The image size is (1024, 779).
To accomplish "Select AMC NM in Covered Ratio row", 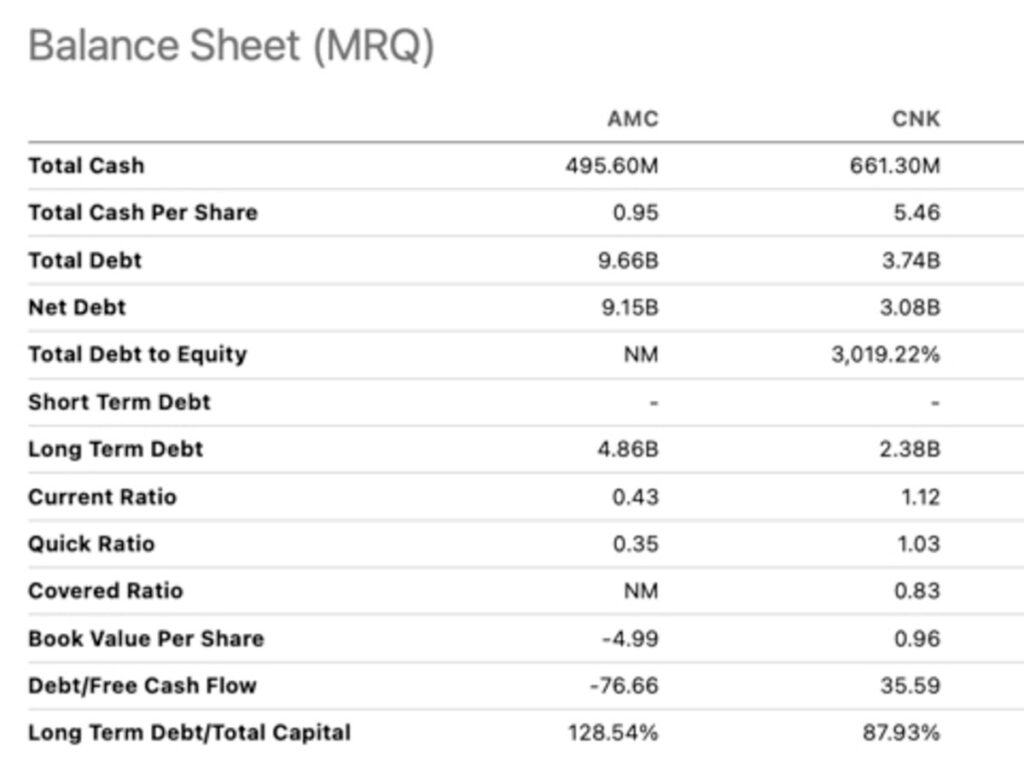I will tap(641, 591).
